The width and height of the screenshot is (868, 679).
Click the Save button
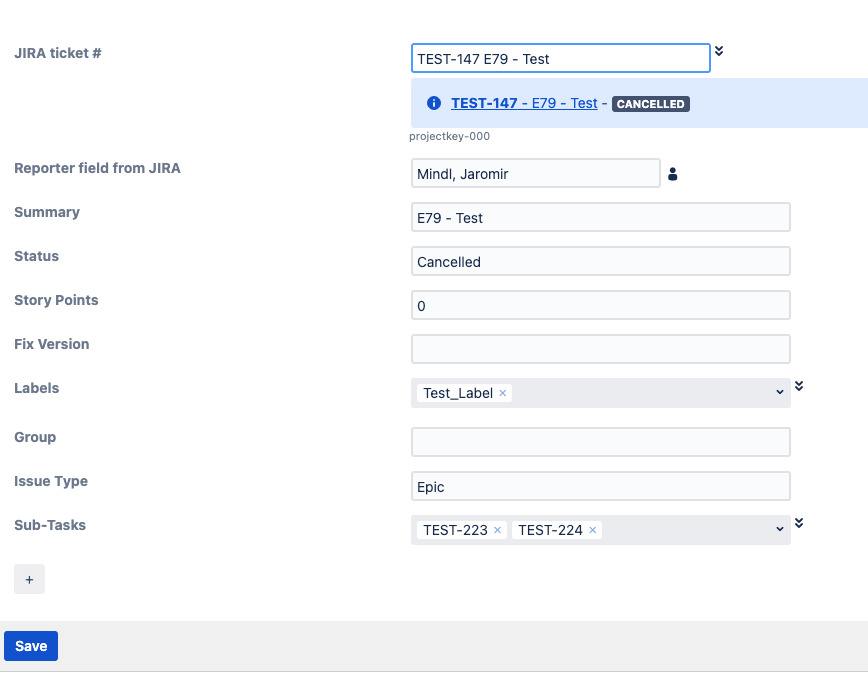(31, 646)
